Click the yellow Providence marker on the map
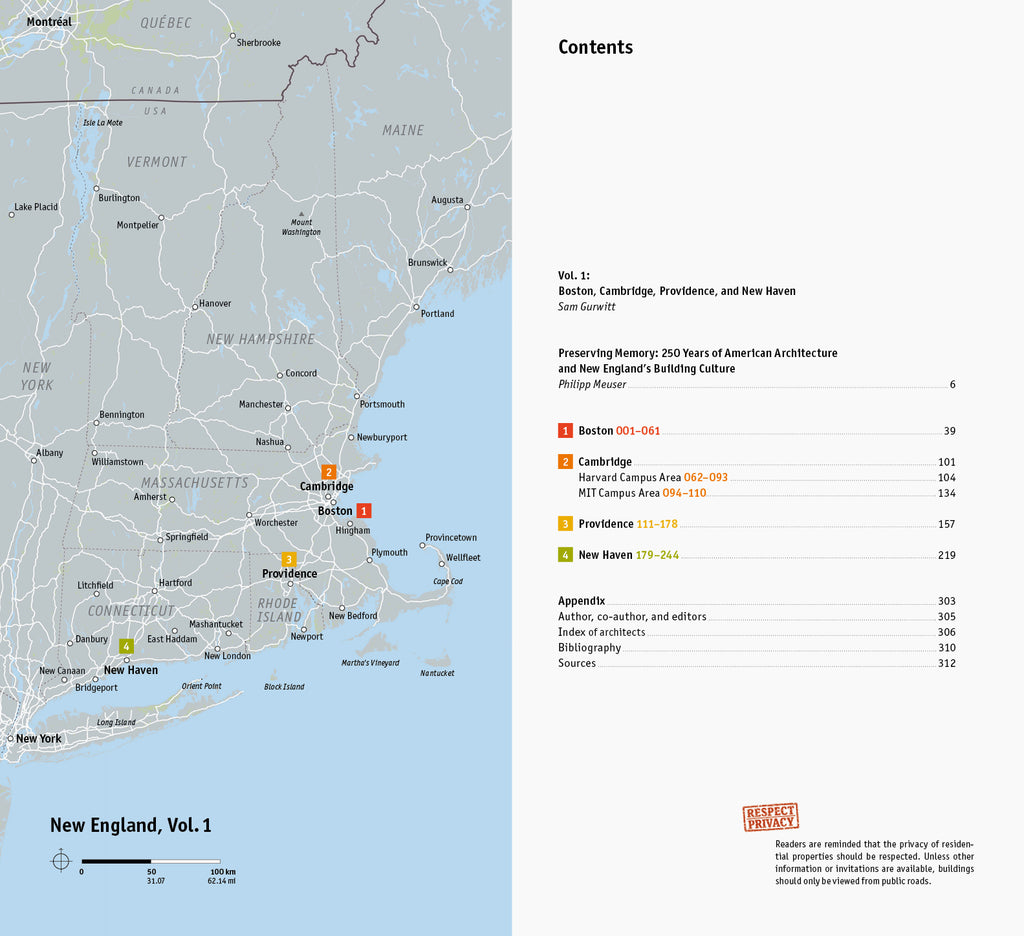 (x=289, y=559)
